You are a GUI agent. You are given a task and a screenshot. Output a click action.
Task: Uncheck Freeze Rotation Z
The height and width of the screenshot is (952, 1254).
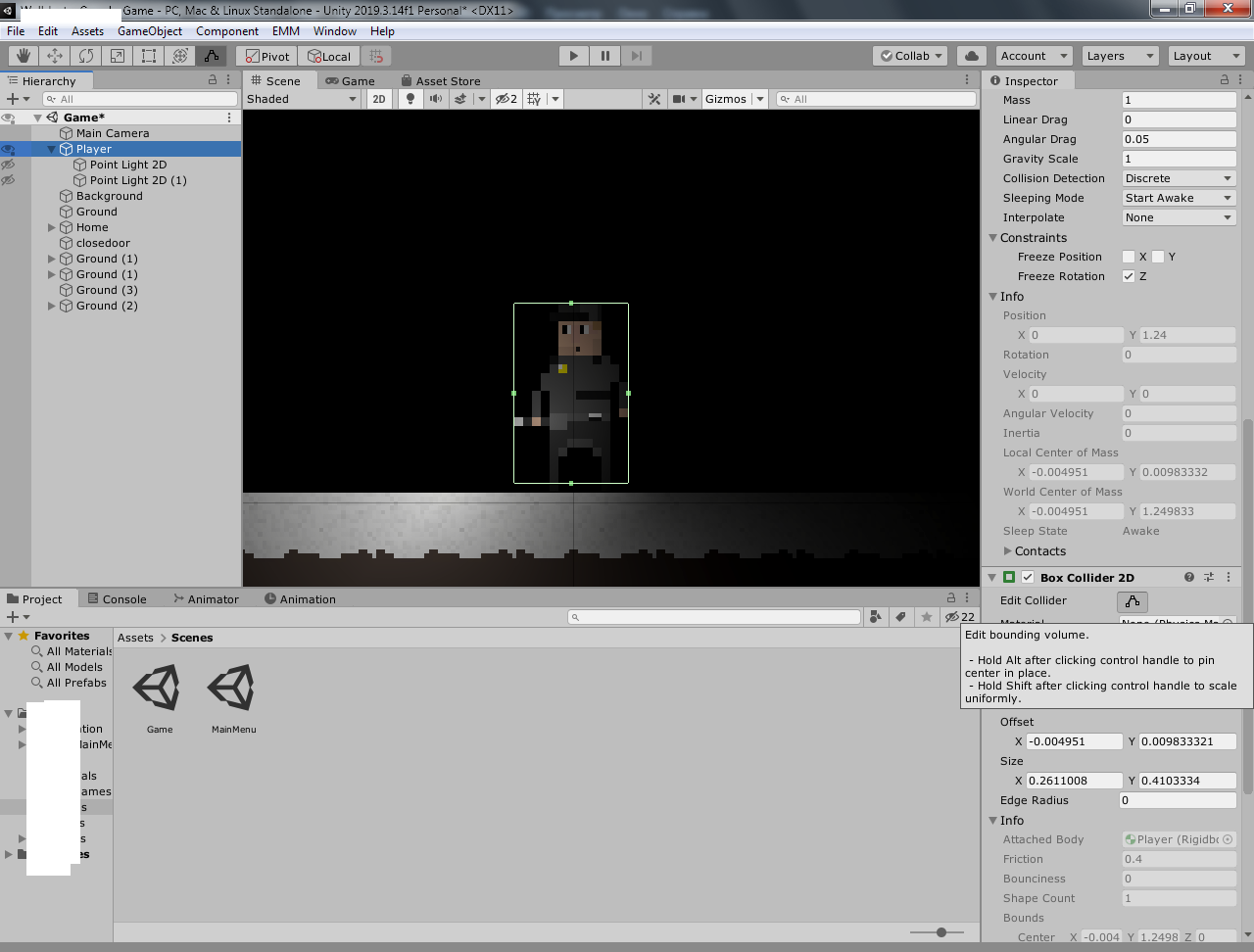[x=1129, y=276]
